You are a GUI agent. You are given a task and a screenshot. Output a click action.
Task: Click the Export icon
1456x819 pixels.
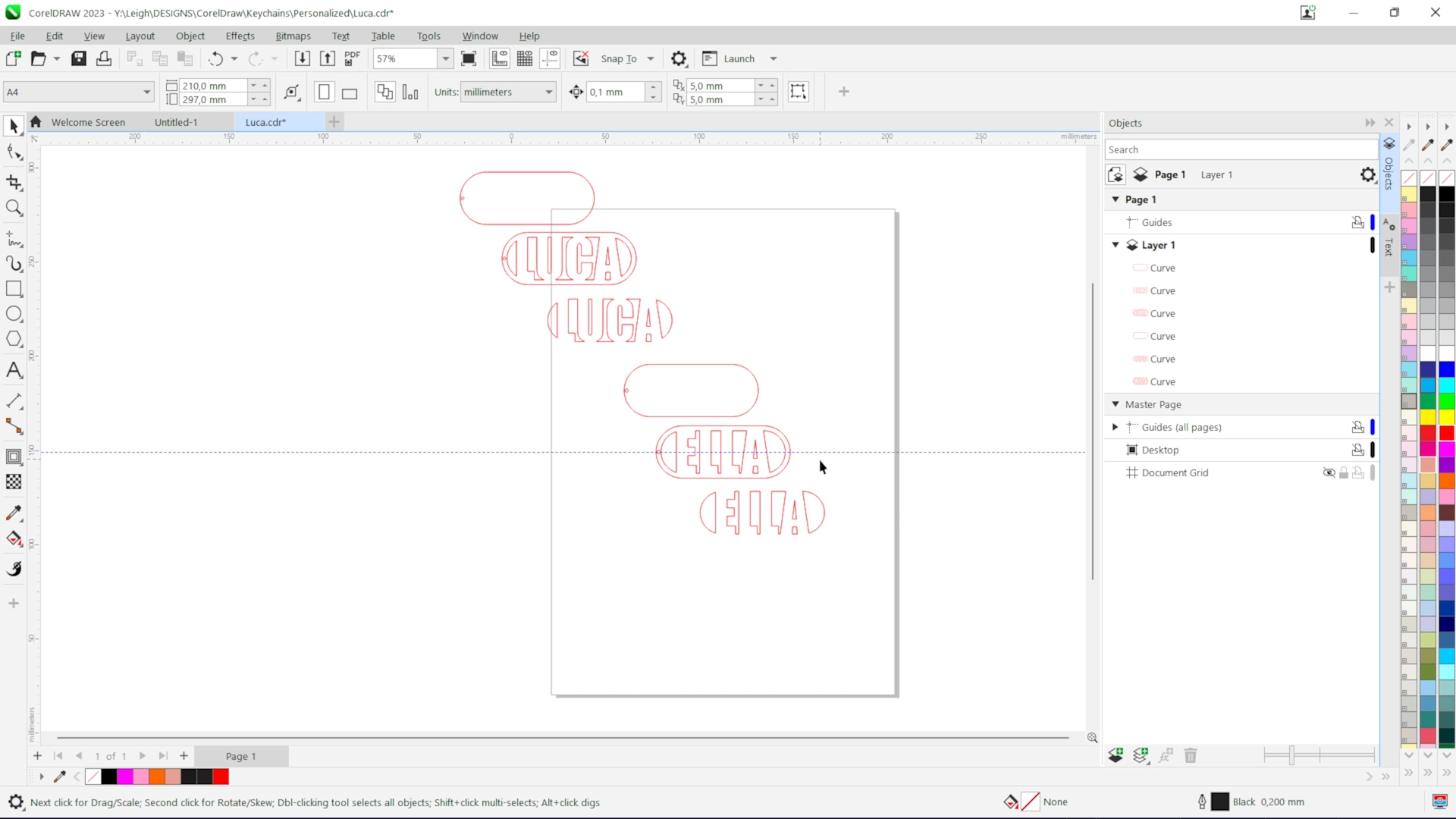(x=327, y=58)
